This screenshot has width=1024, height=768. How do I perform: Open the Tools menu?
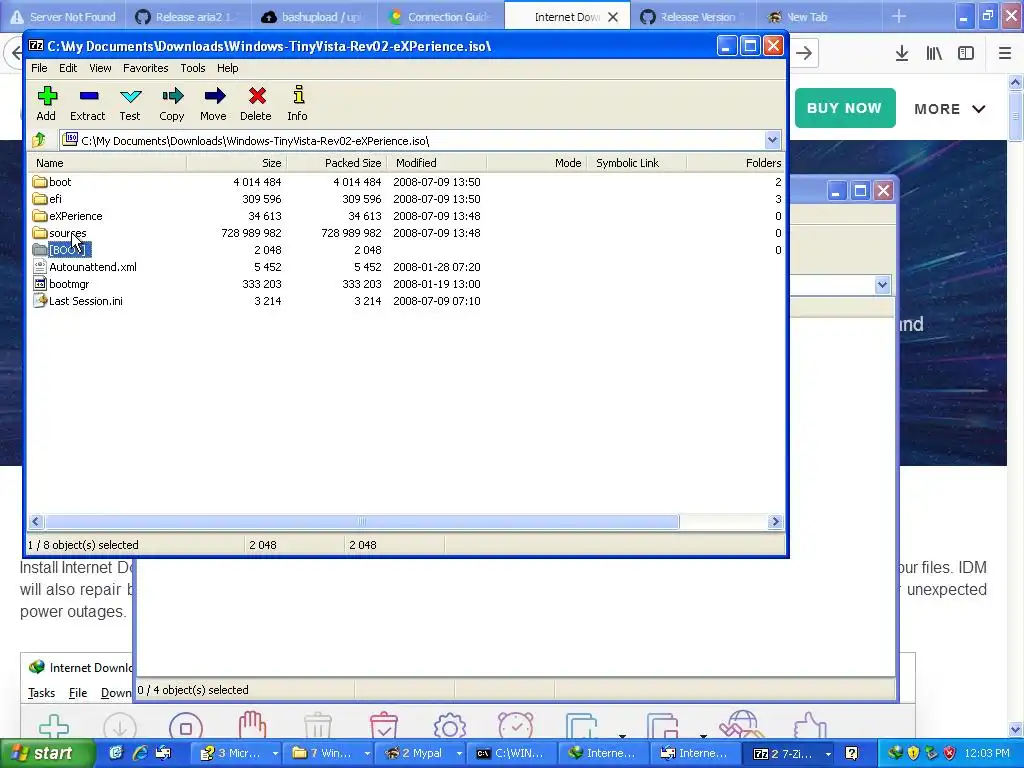tap(193, 68)
